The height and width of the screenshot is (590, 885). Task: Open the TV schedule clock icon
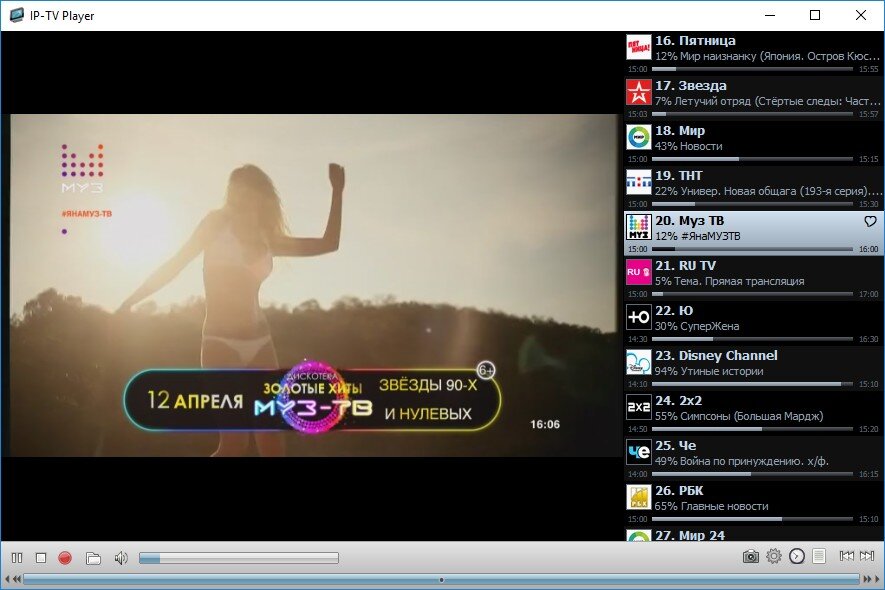click(797, 556)
